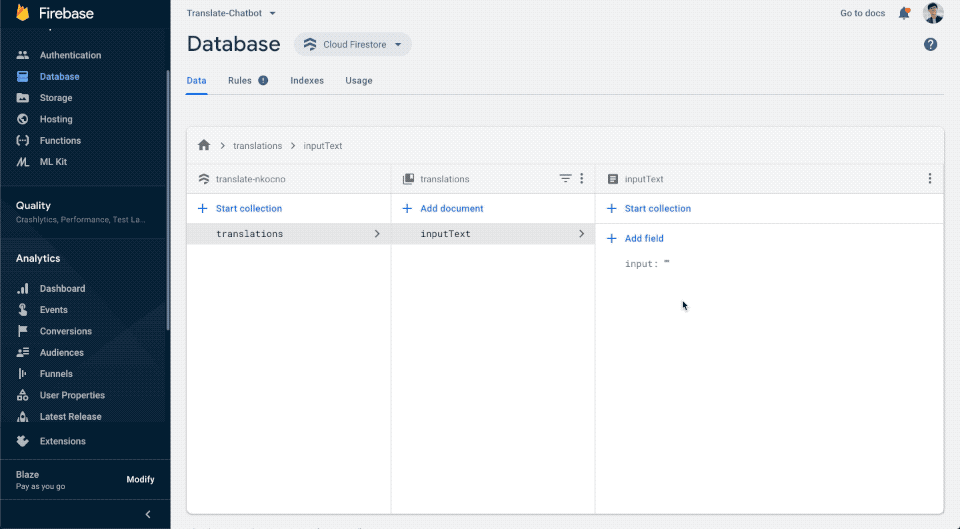The image size is (960, 529).
Task: Open notifications bell icon
Action: click(x=904, y=13)
